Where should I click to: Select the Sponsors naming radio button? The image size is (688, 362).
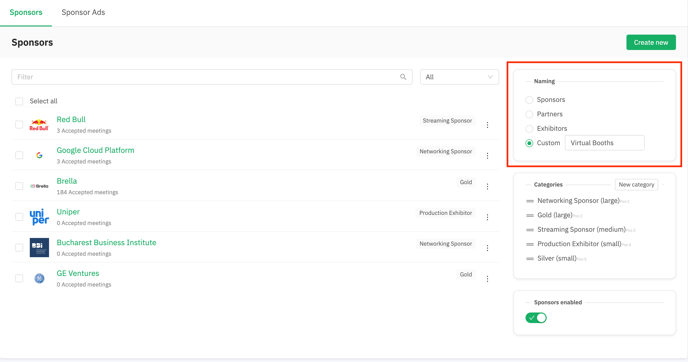tap(529, 100)
